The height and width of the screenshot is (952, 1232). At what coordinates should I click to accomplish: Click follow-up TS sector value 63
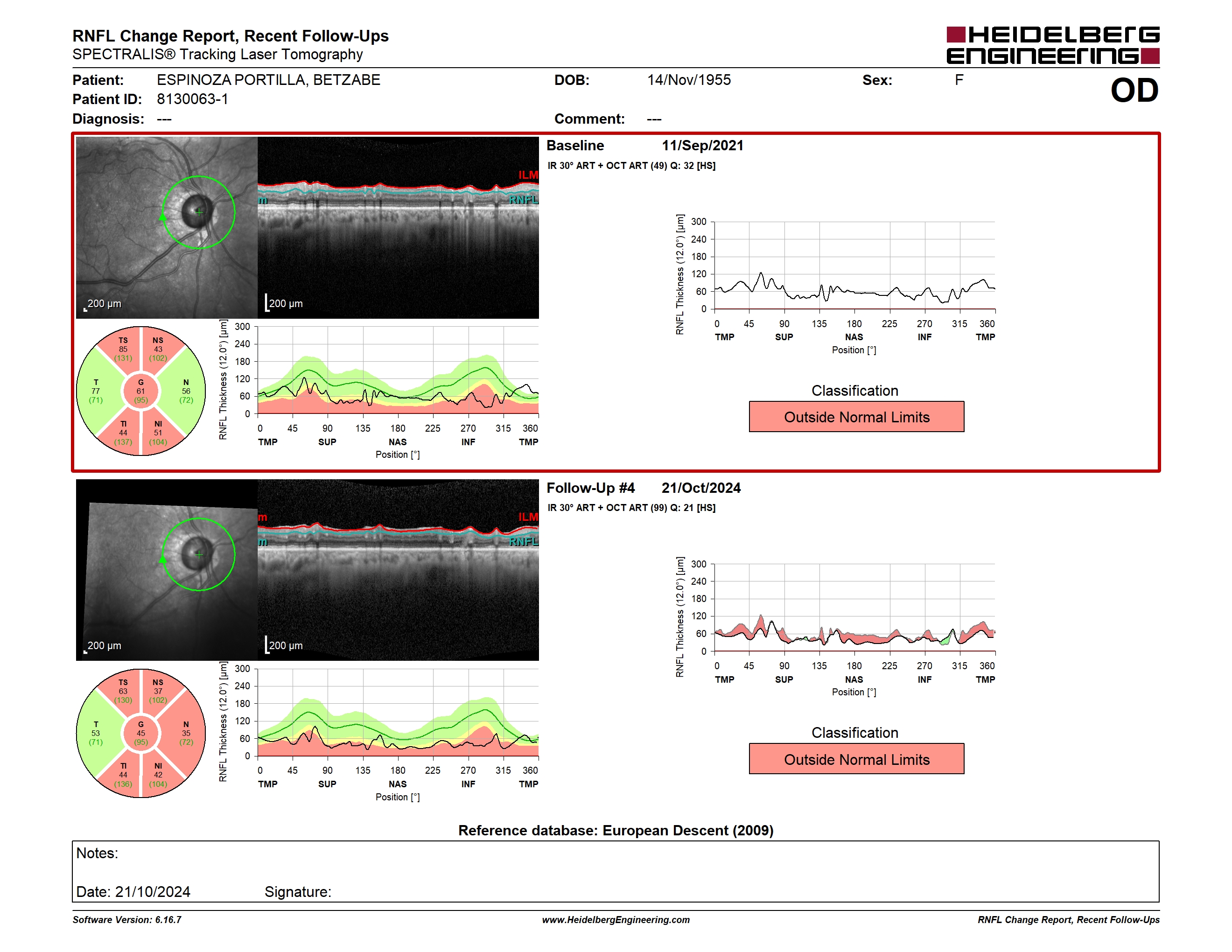coord(123,691)
